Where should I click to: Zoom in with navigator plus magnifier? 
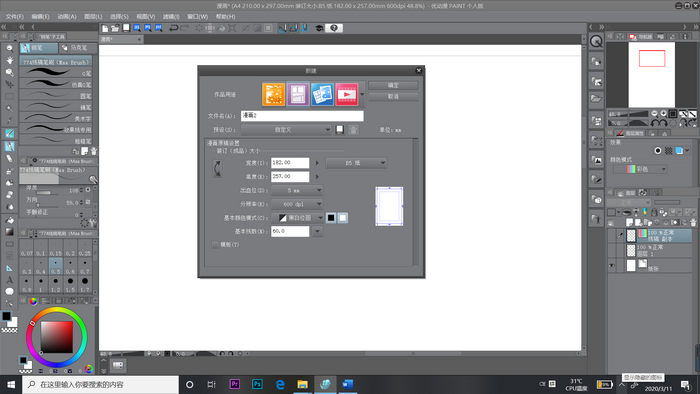pos(664,113)
